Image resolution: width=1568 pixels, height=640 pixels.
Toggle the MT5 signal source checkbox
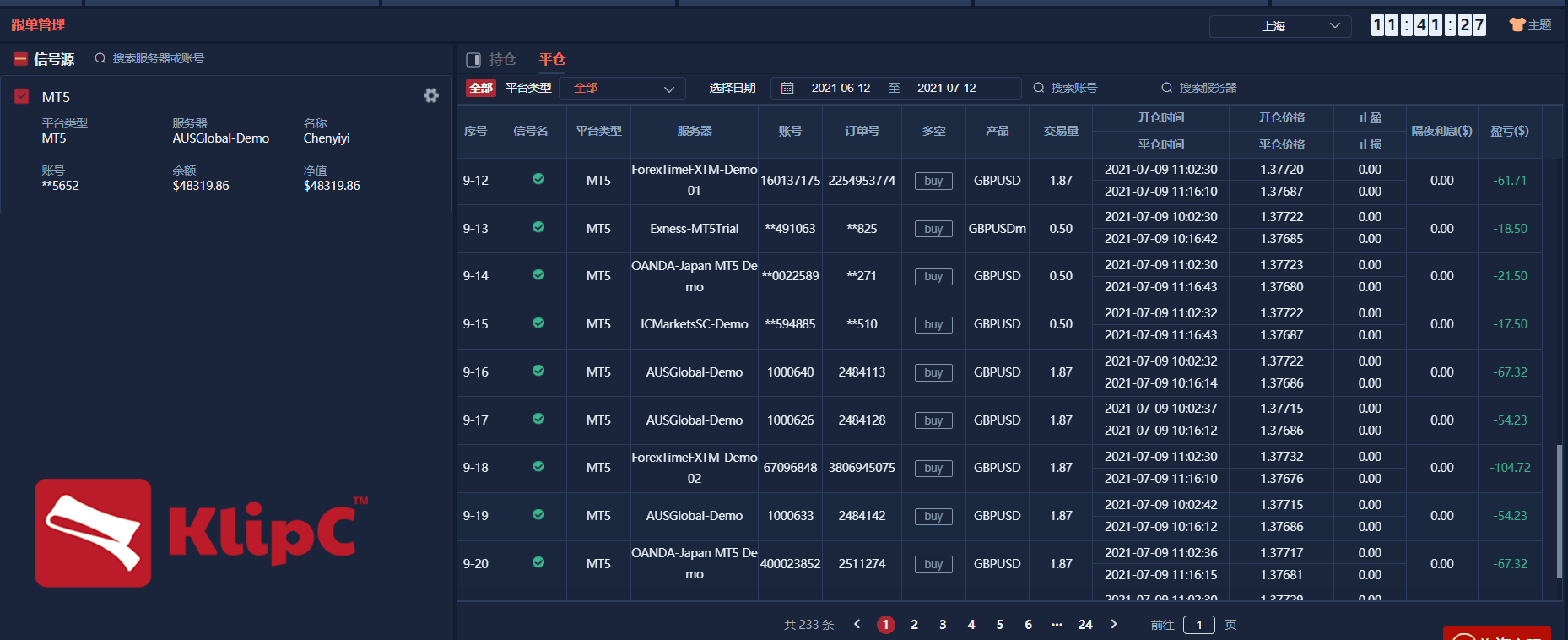coord(22,96)
